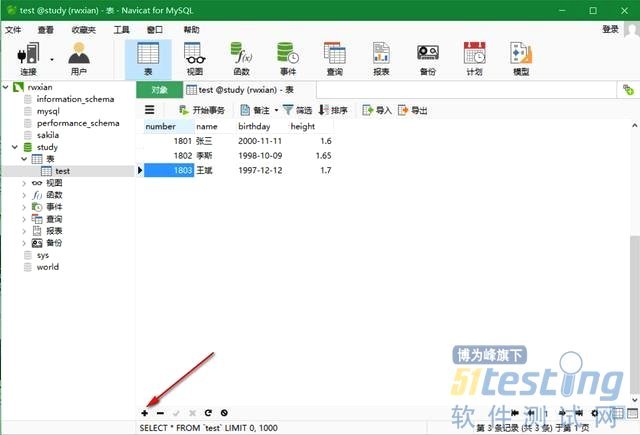Collapse the rwxian connection node
Viewport: 640px width, 435px height.
pos(6,87)
